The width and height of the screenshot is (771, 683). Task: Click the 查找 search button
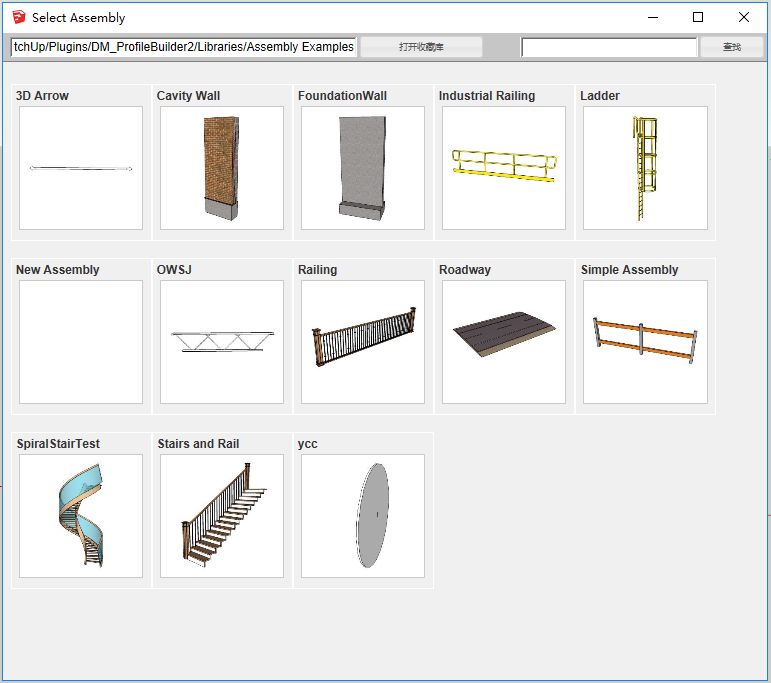[731, 47]
